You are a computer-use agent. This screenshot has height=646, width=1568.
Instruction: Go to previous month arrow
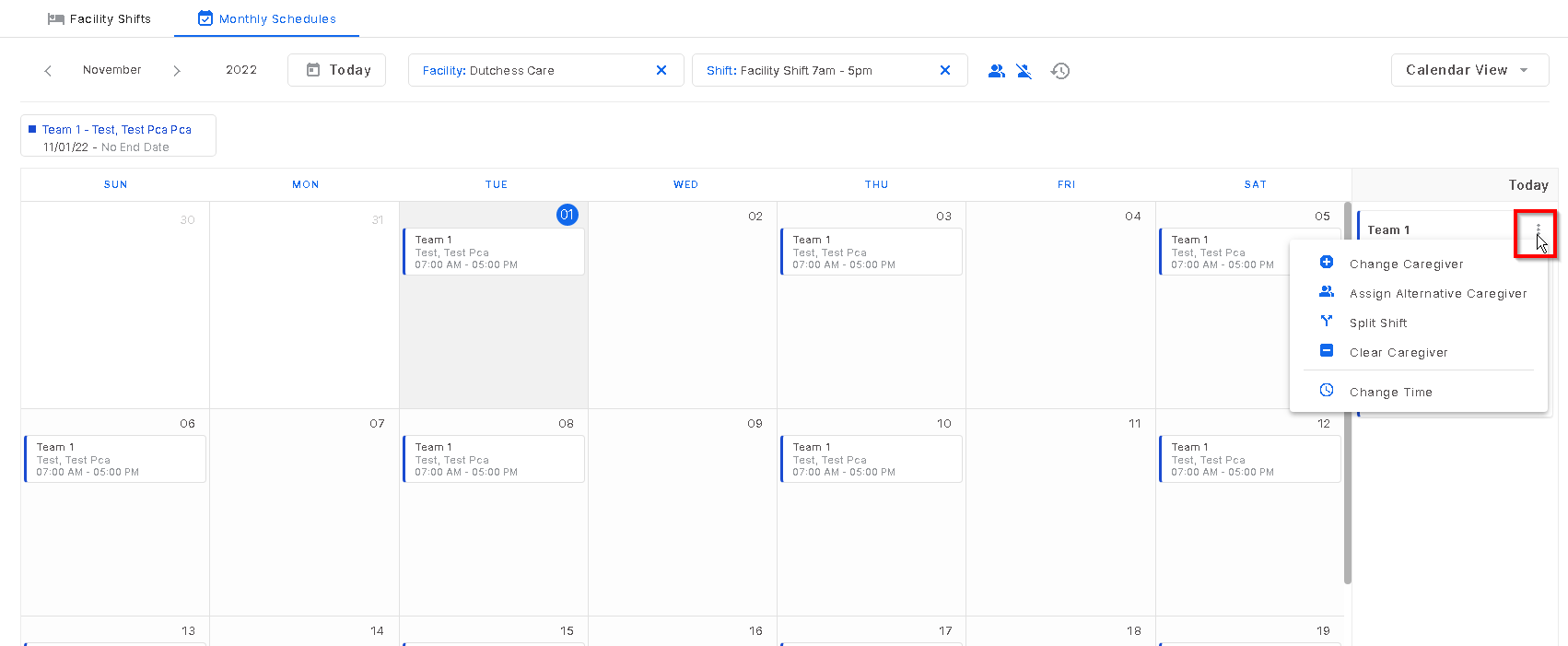(48, 70)
